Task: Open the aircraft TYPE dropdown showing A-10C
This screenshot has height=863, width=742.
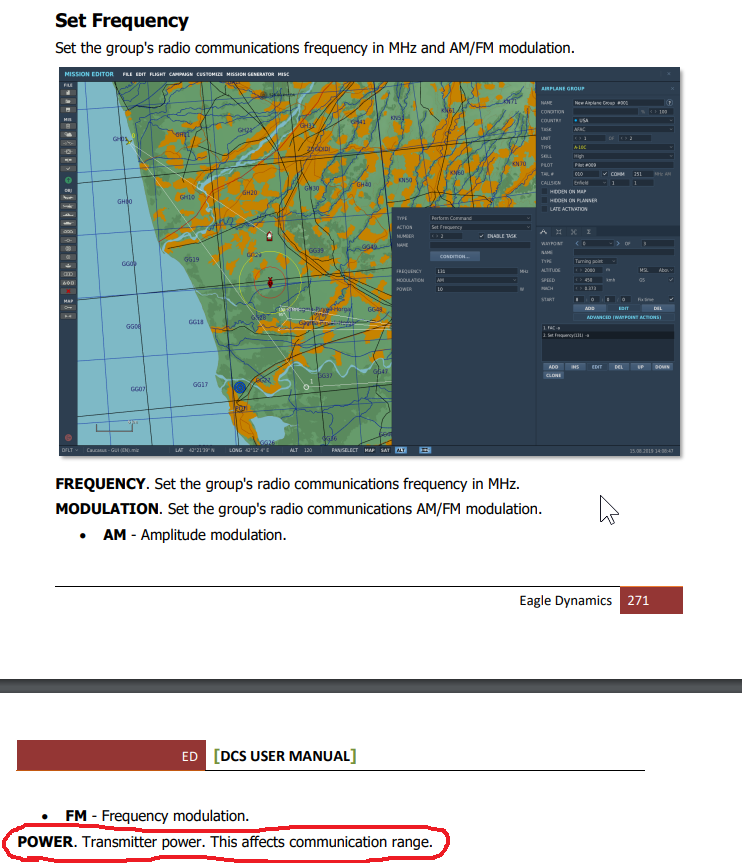Action: [x=623, y=148]
